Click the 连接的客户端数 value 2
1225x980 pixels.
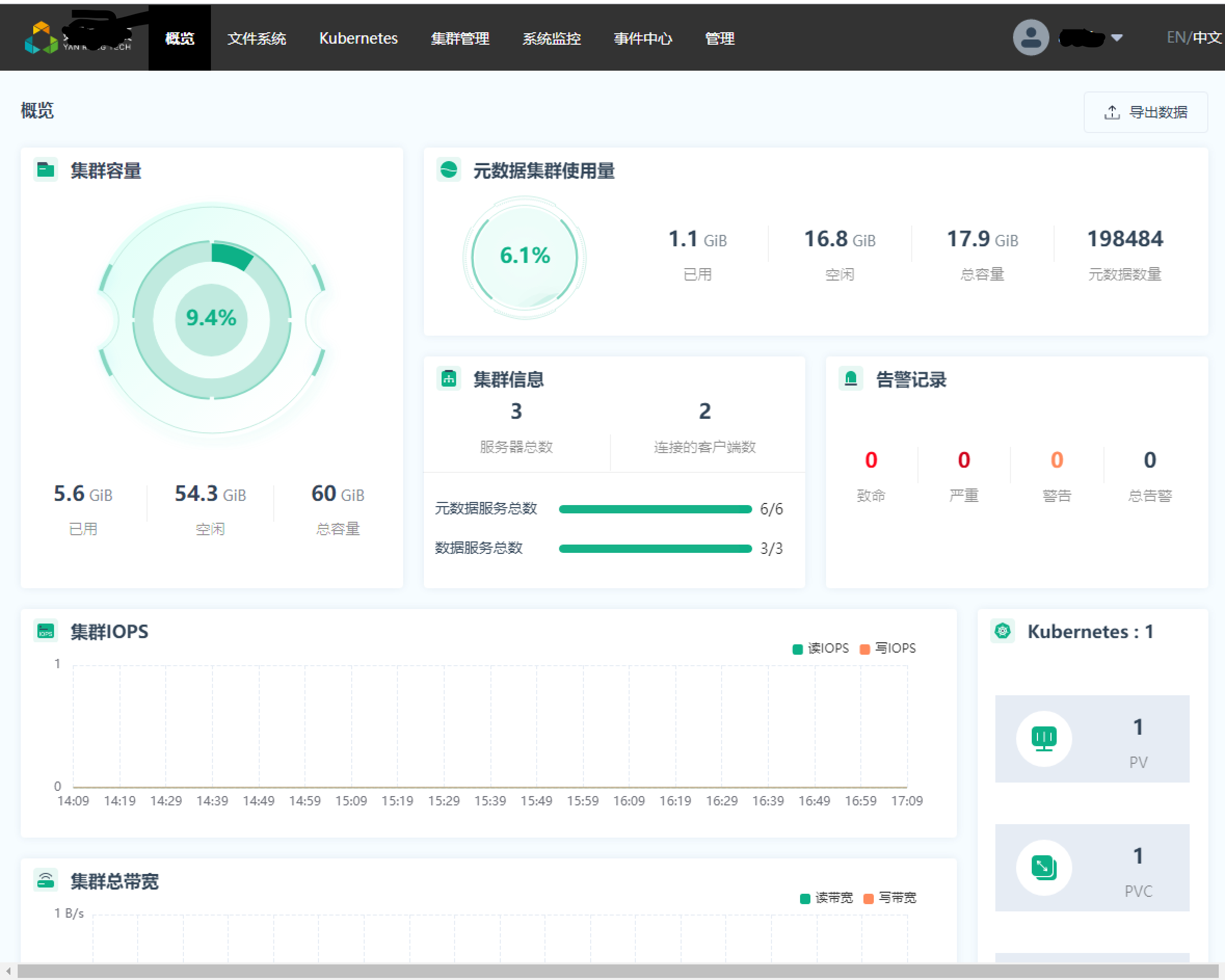point(704,411)
